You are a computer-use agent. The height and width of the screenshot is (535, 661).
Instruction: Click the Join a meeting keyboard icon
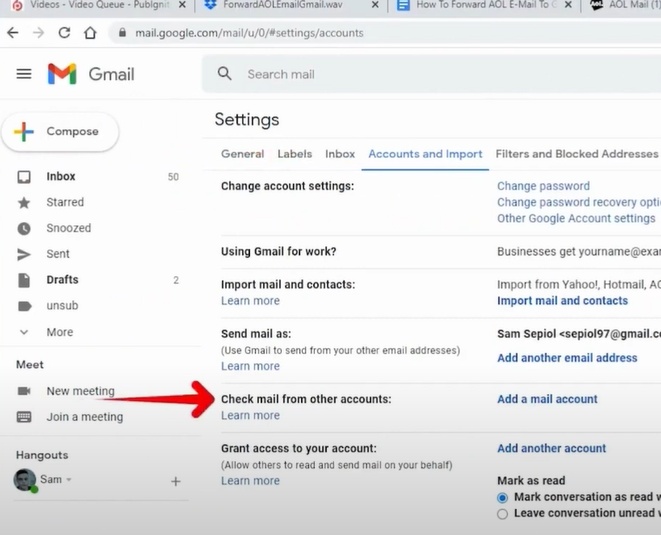pyautogui.click(x=24, y=417)
